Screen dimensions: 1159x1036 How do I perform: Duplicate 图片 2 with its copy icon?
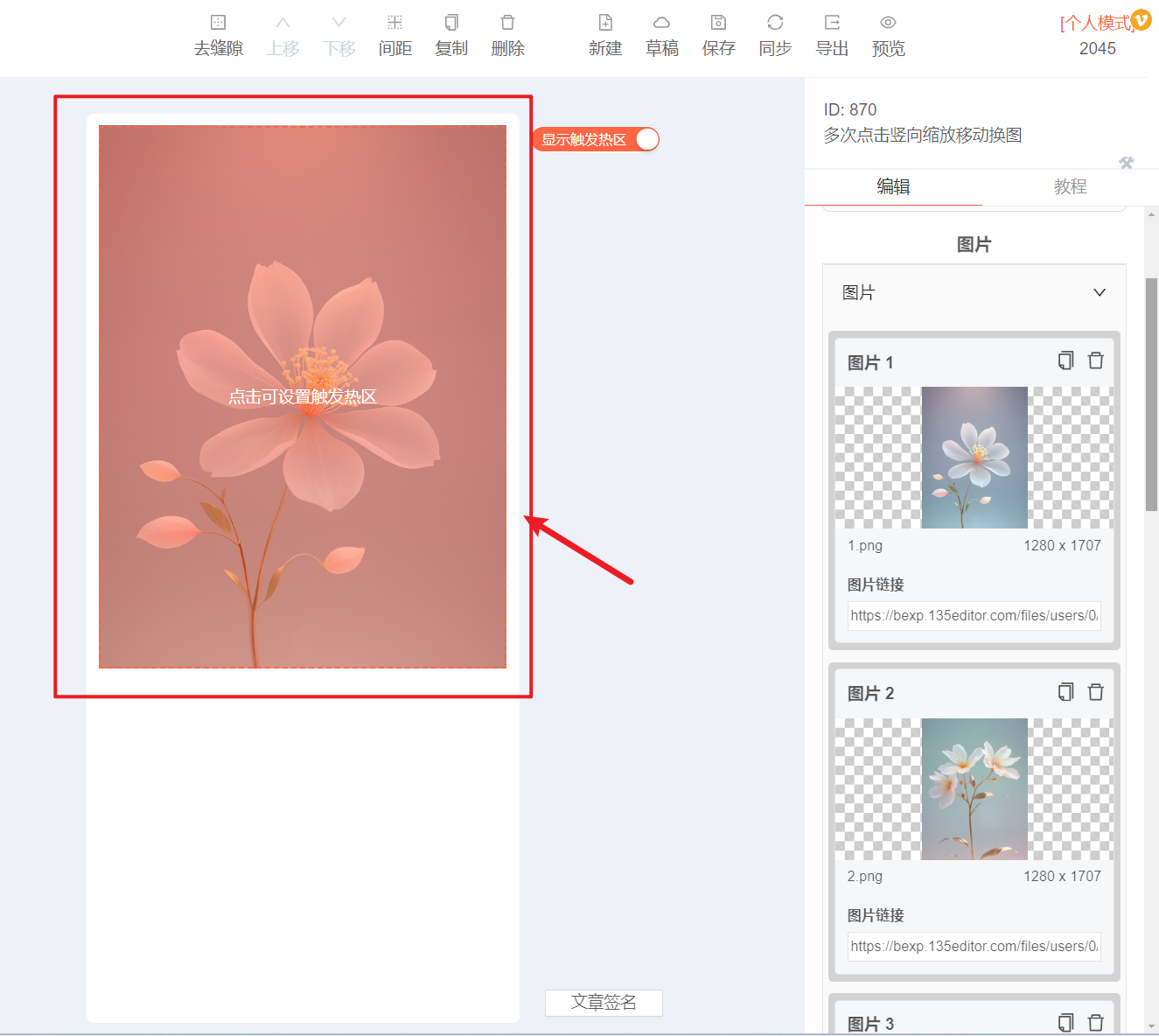pyautogui.click(x=1065, y=692)
